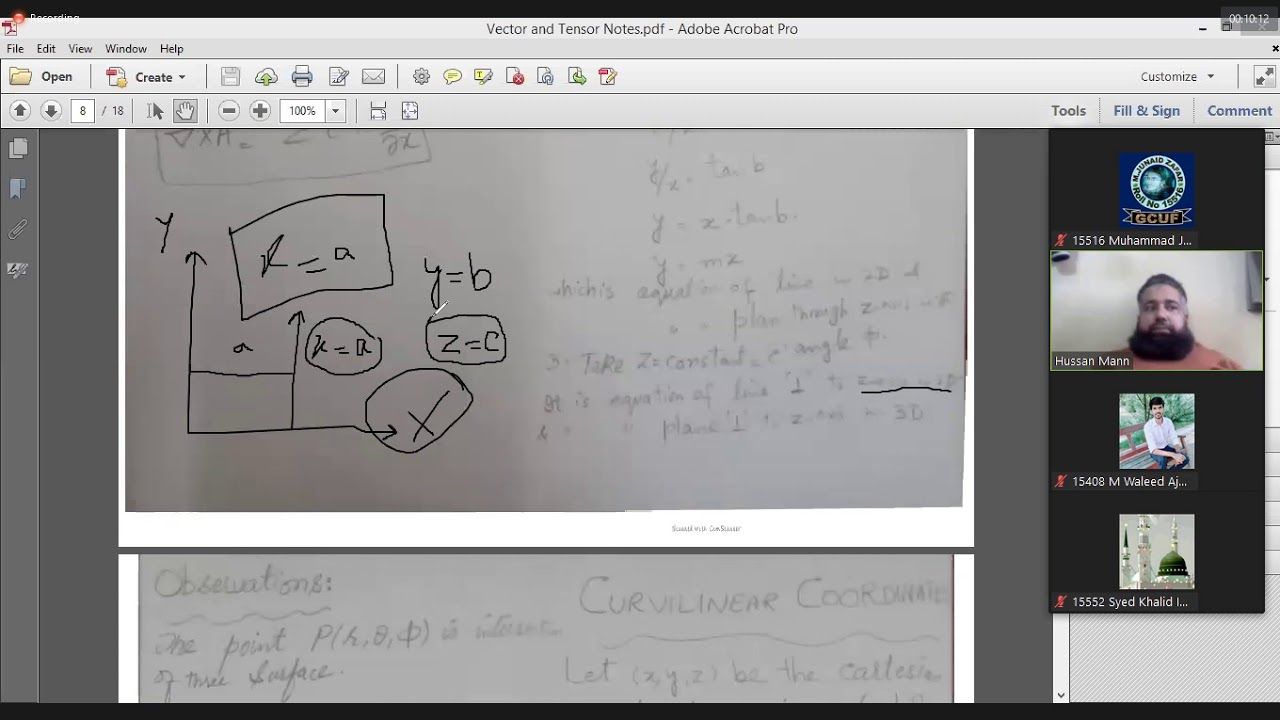Activate the Hand pan tool
The image size is (1280, 720).
(185, 111)
